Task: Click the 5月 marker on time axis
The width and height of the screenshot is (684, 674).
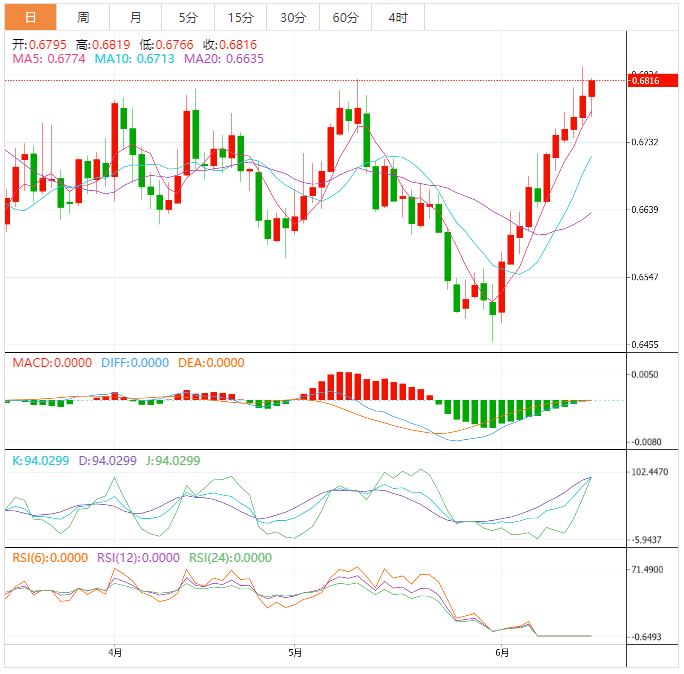Action: (x=294, y=654)
